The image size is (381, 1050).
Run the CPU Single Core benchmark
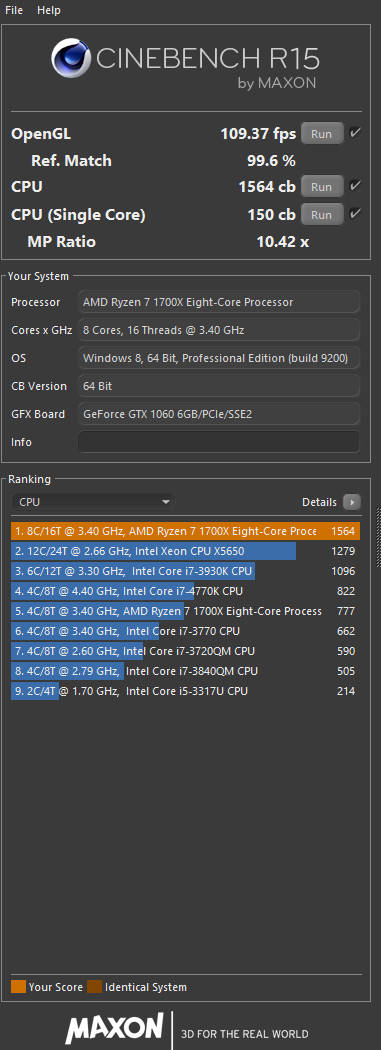click(322, 215)
